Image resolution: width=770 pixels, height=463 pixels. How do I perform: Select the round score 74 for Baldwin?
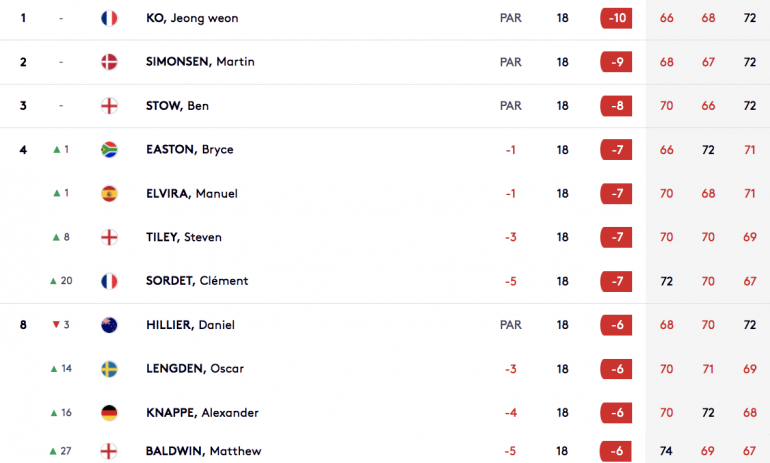(666, 451)
